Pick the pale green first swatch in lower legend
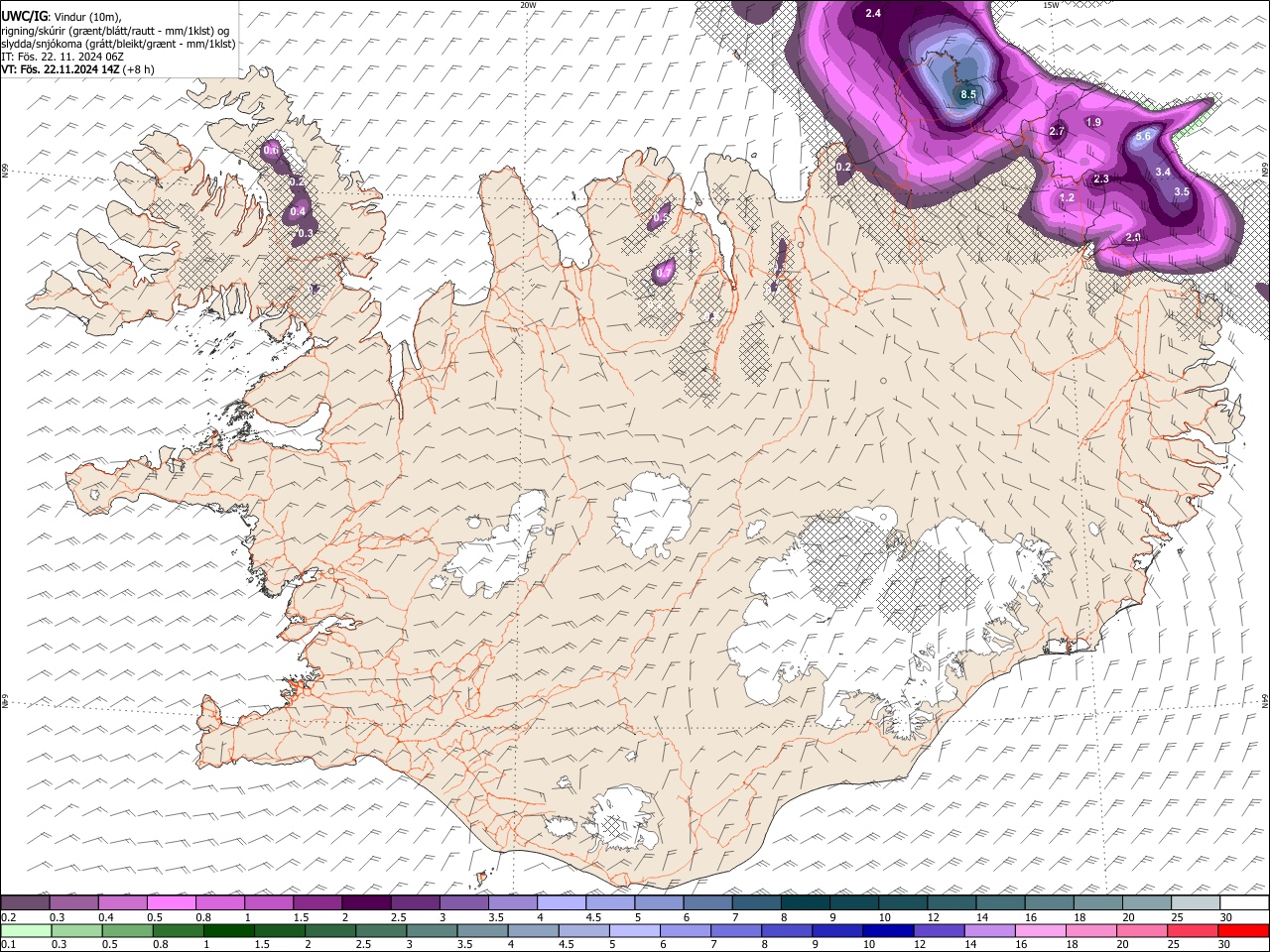The width and height of the screenshot is (1270, 952). (26, 930)
